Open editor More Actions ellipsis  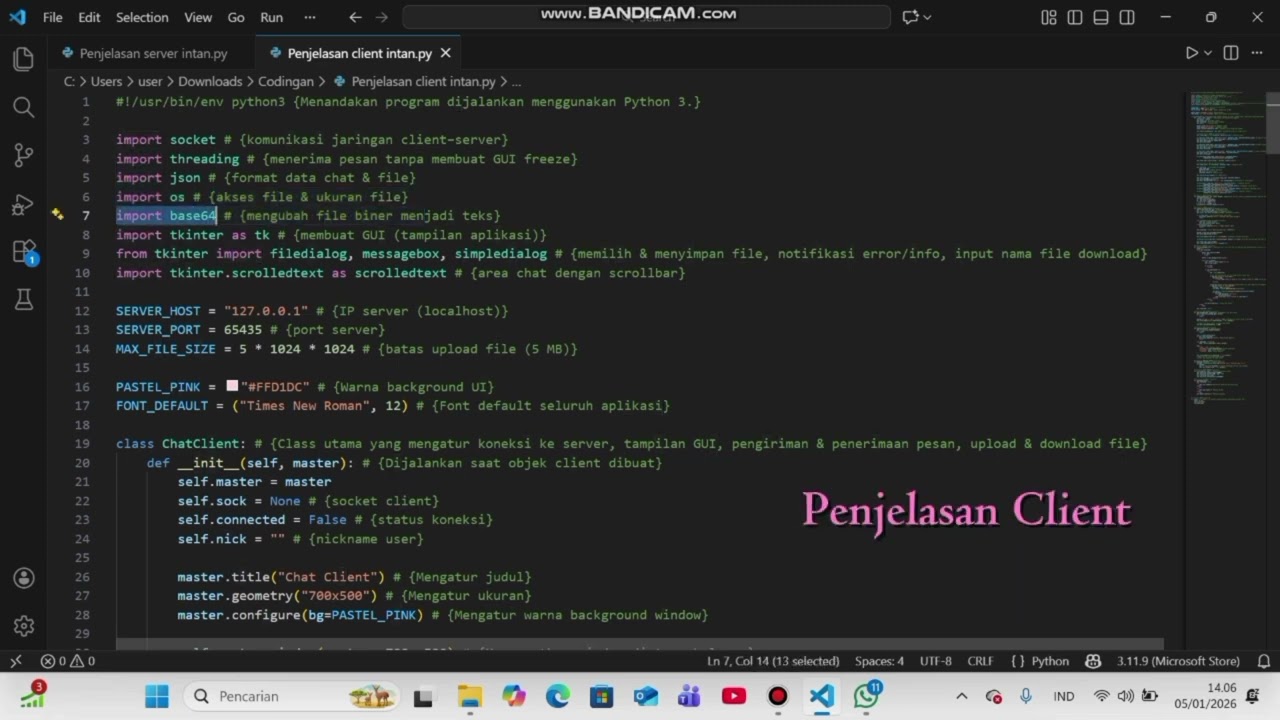tap(1258, 53)
